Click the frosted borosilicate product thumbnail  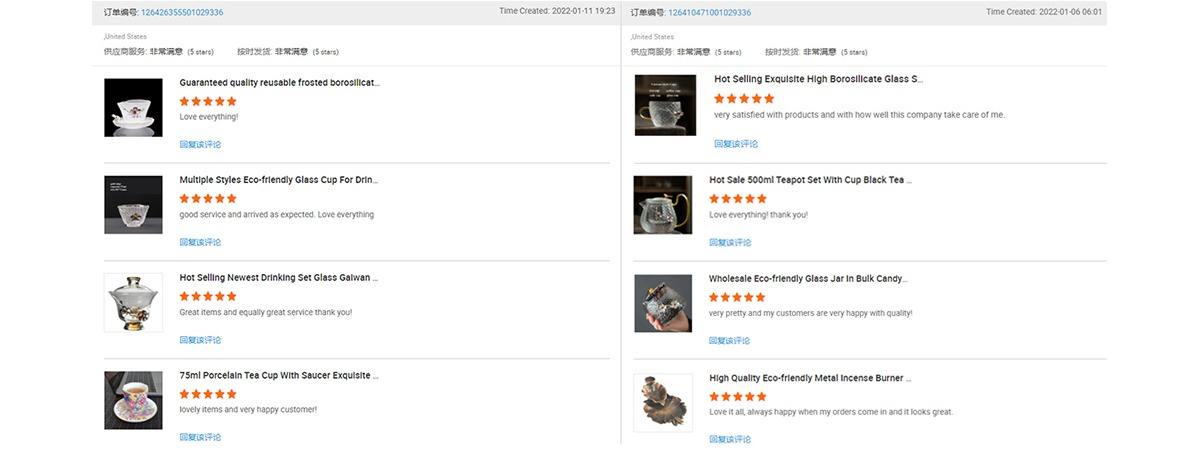pos(133,108)
